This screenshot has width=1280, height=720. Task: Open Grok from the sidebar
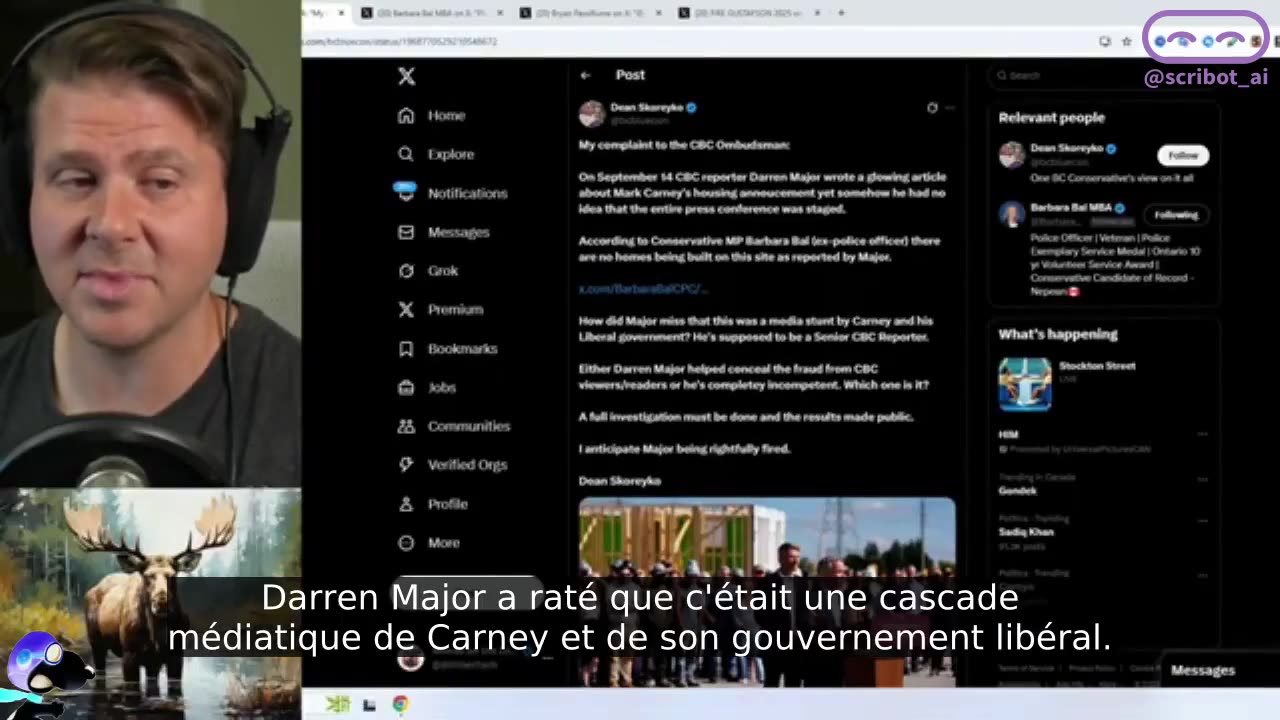click(428, 271)
